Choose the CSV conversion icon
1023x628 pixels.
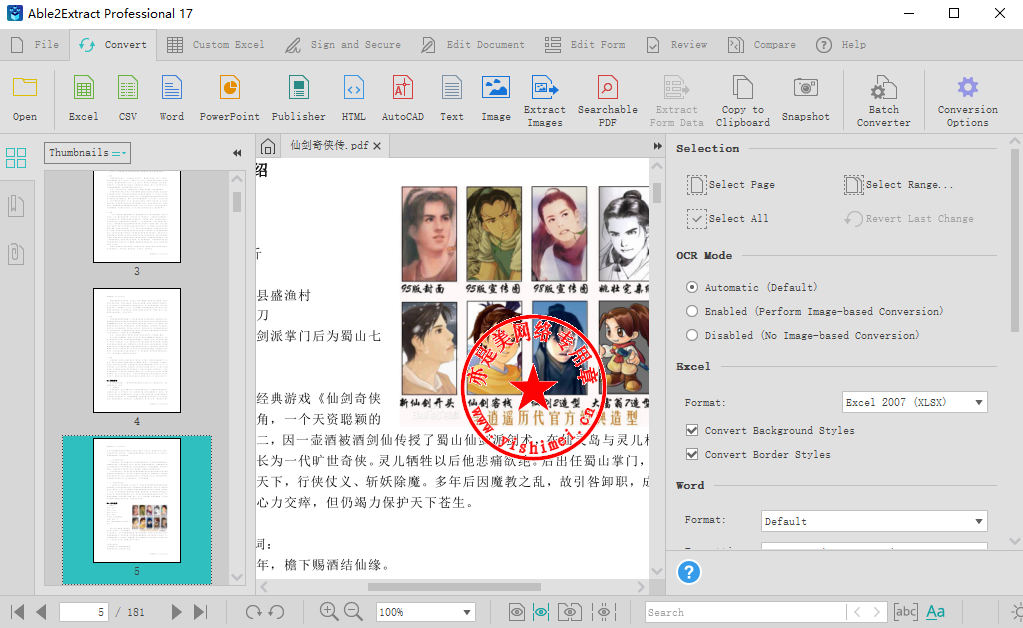click(128, 98)
